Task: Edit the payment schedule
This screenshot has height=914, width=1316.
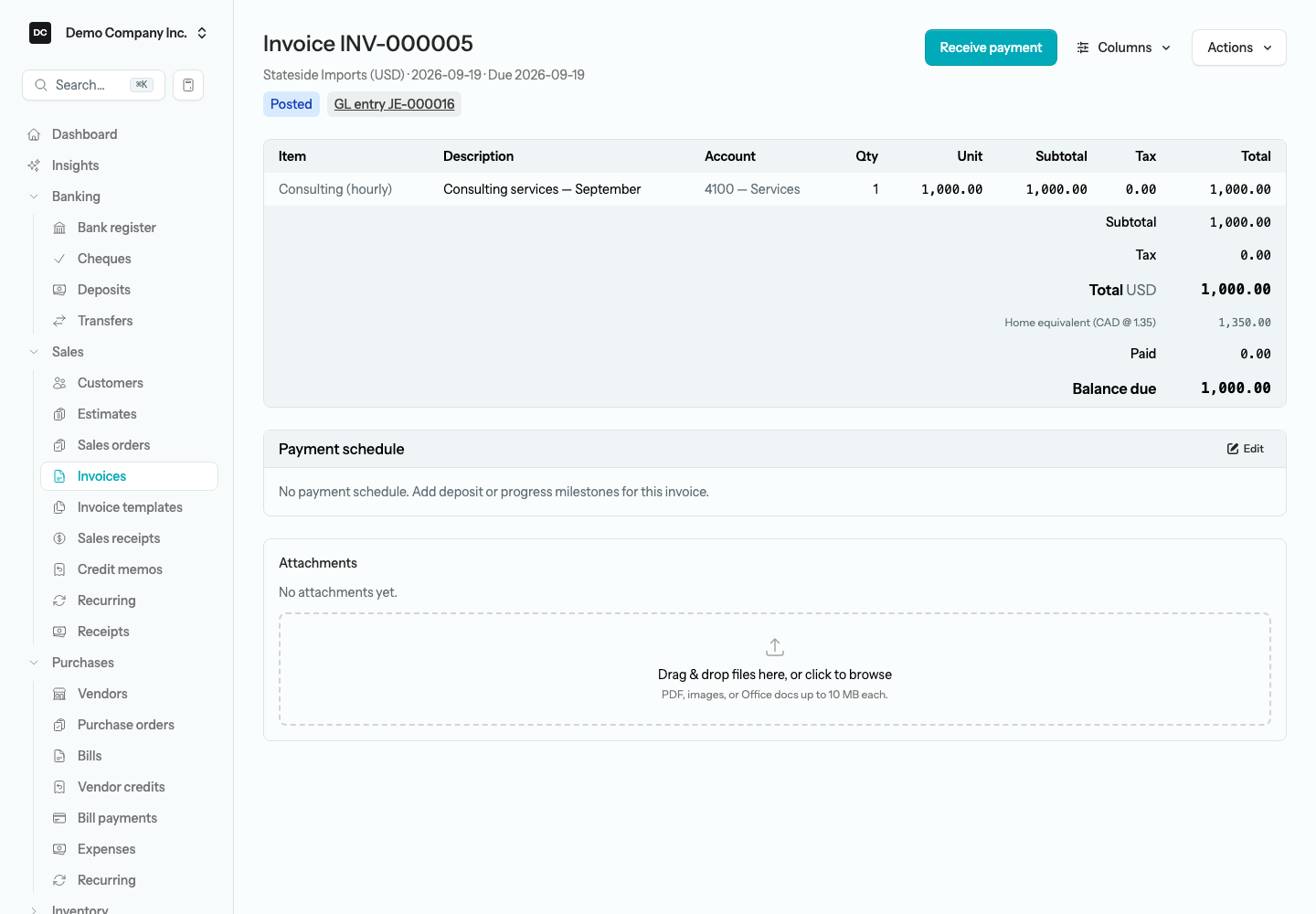Action: (1245, 449)
